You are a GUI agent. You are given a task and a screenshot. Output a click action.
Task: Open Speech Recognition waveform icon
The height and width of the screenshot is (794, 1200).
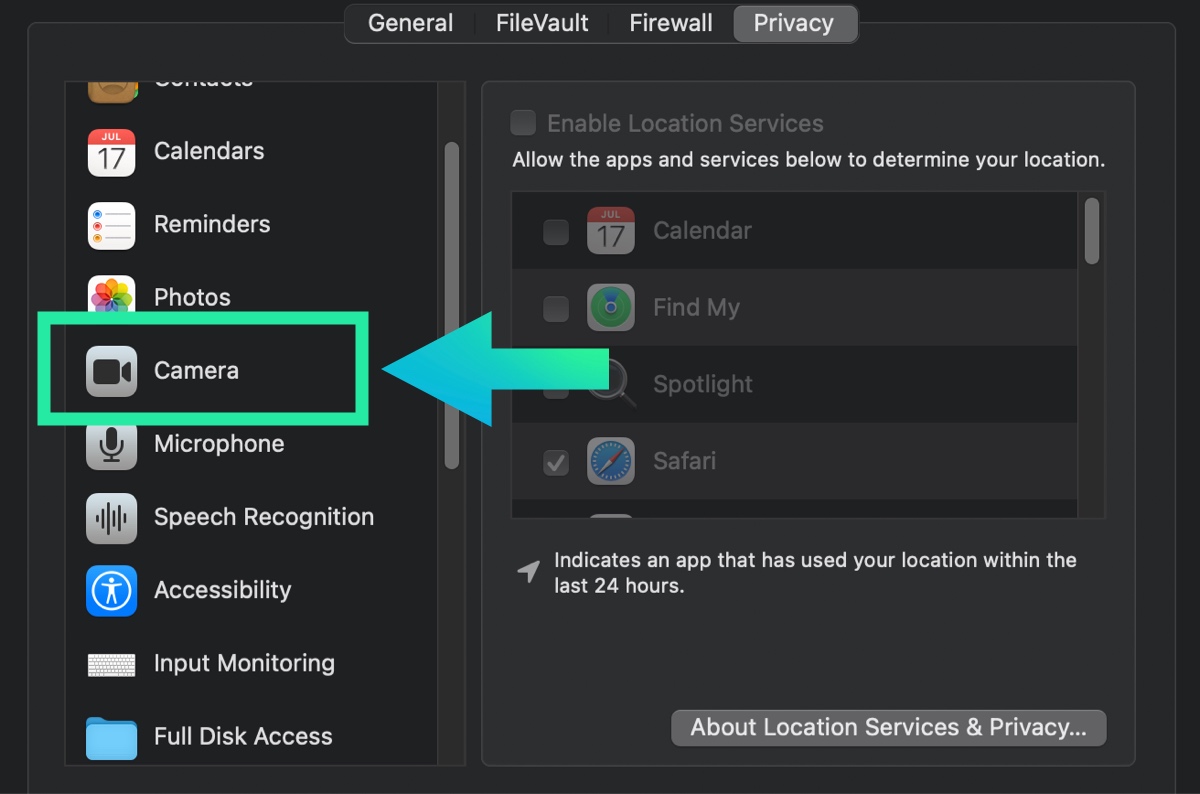111,517
